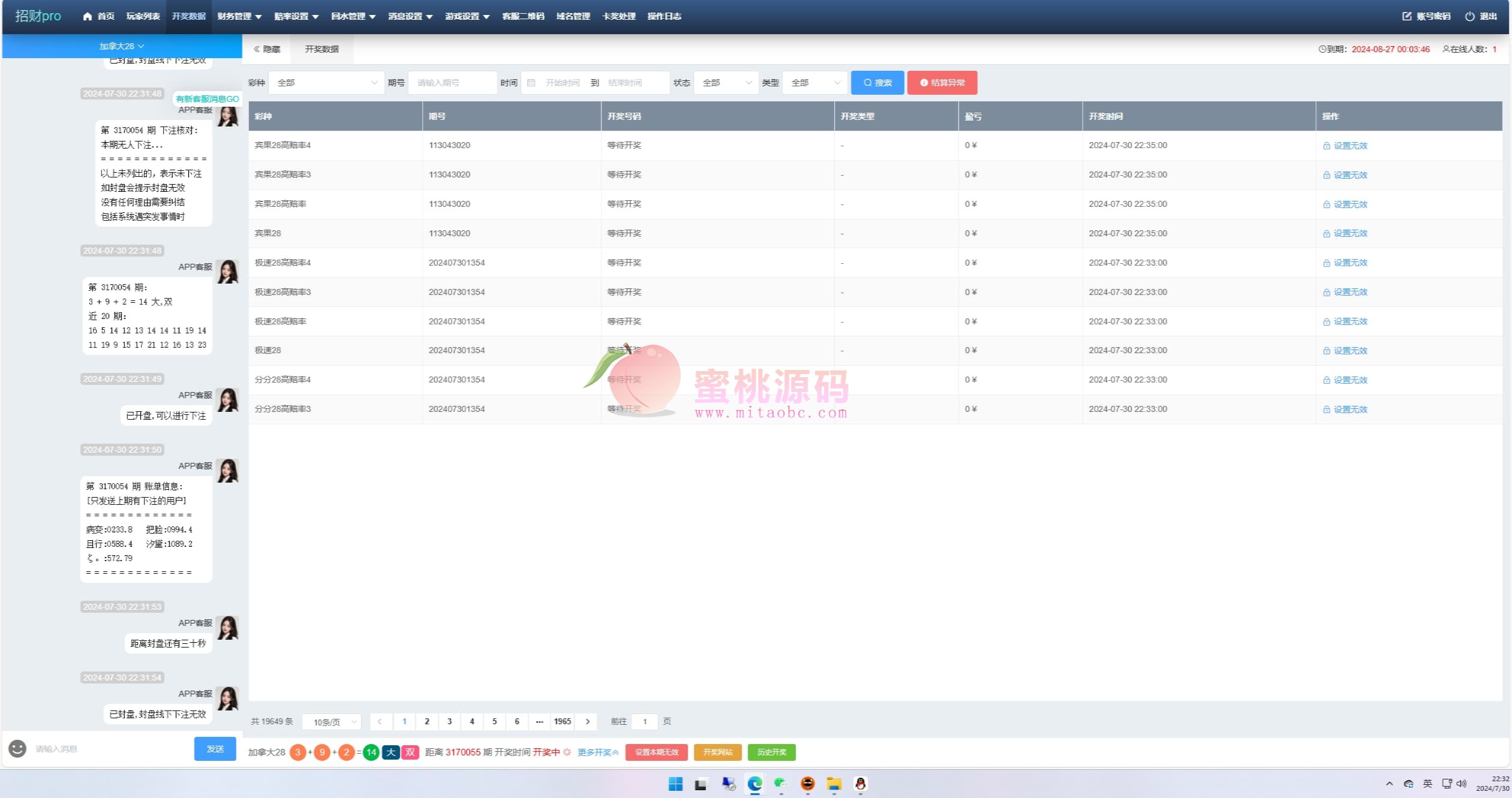Switch the 加拿大28 room selector
This screenshot has height=798, width=1512.
click(x=122, y=46)
